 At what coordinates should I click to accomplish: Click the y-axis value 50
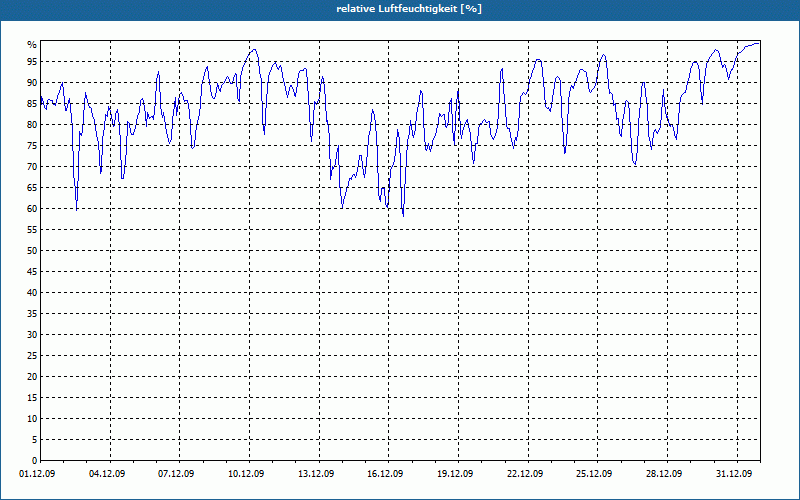coord(32,251)
